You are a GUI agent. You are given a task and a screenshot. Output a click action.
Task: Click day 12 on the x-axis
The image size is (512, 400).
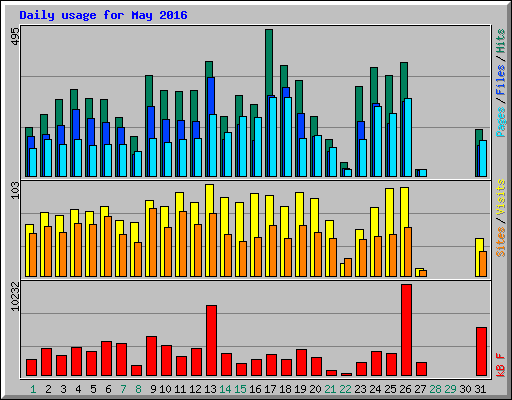coord(195,389)
